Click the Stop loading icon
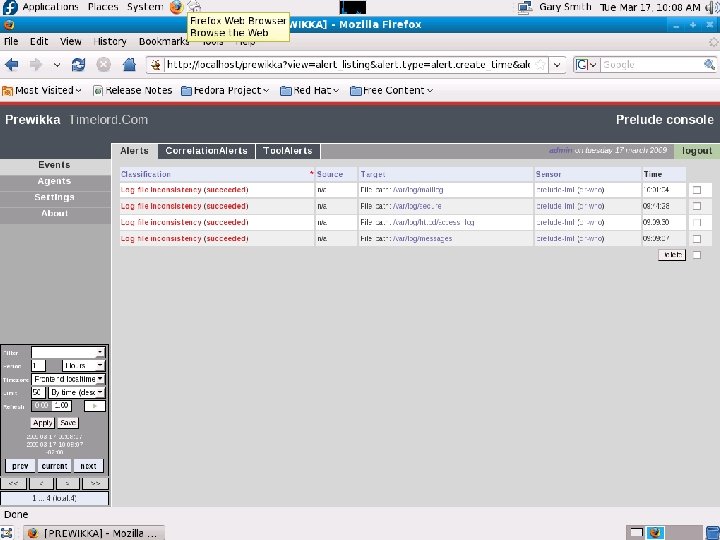 click(x=104, y=65)
